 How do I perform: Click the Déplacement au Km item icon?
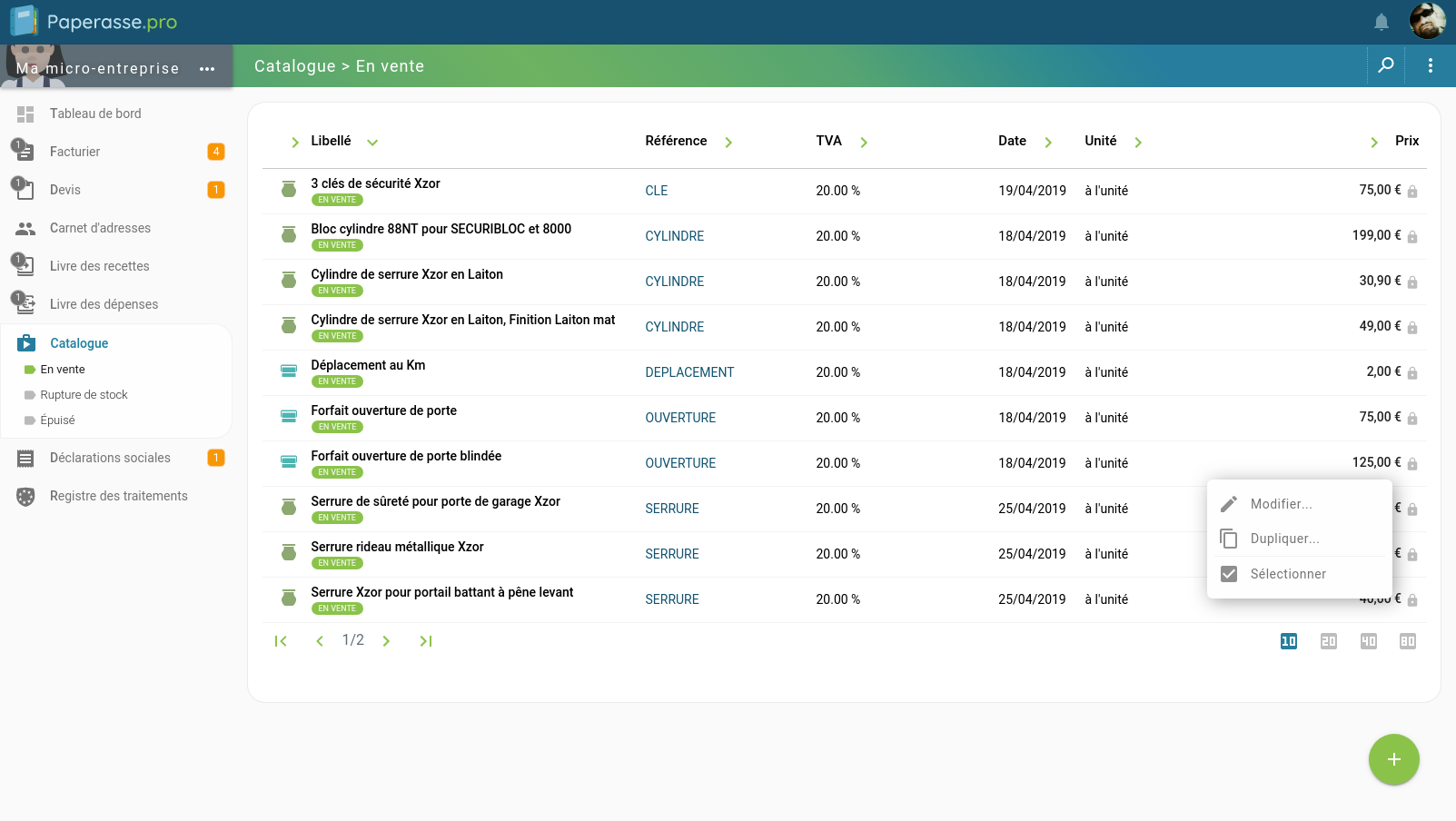click(289, 371)
